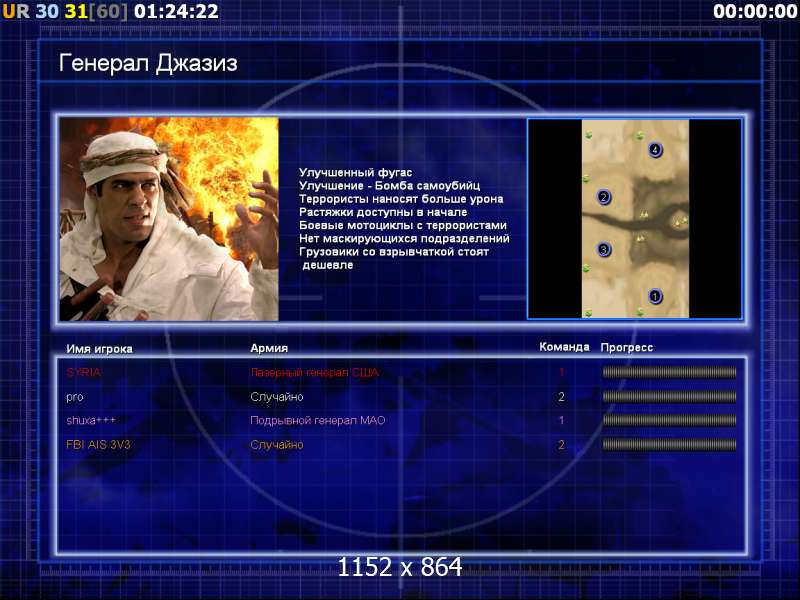The height and width of the screenshot is (600, 800).
Task: Click start position marker 4 on minimap
Action: coord(655,150)
